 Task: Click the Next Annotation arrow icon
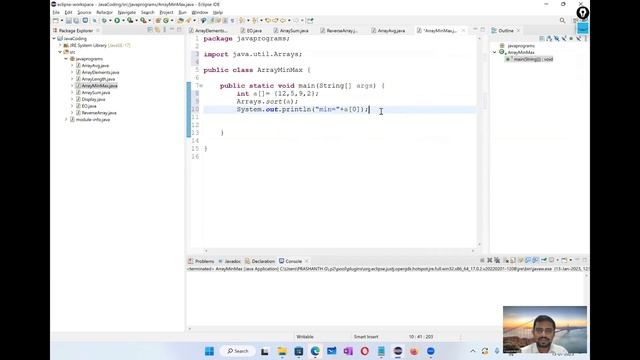[242, 20]
